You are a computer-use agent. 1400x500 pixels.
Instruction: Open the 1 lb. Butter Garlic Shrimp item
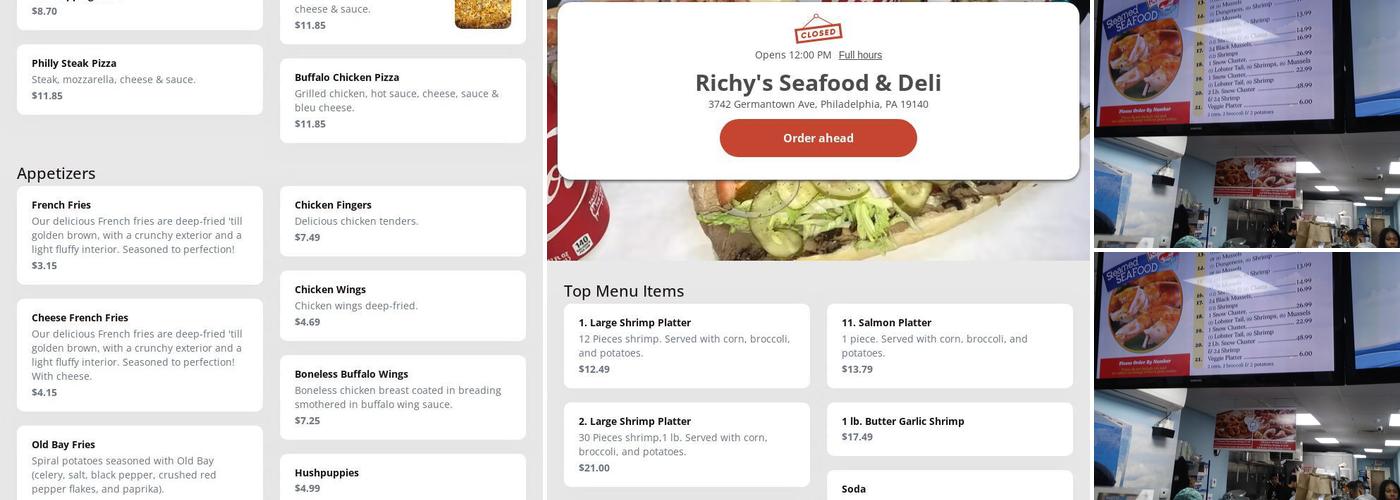click(950, 429)
